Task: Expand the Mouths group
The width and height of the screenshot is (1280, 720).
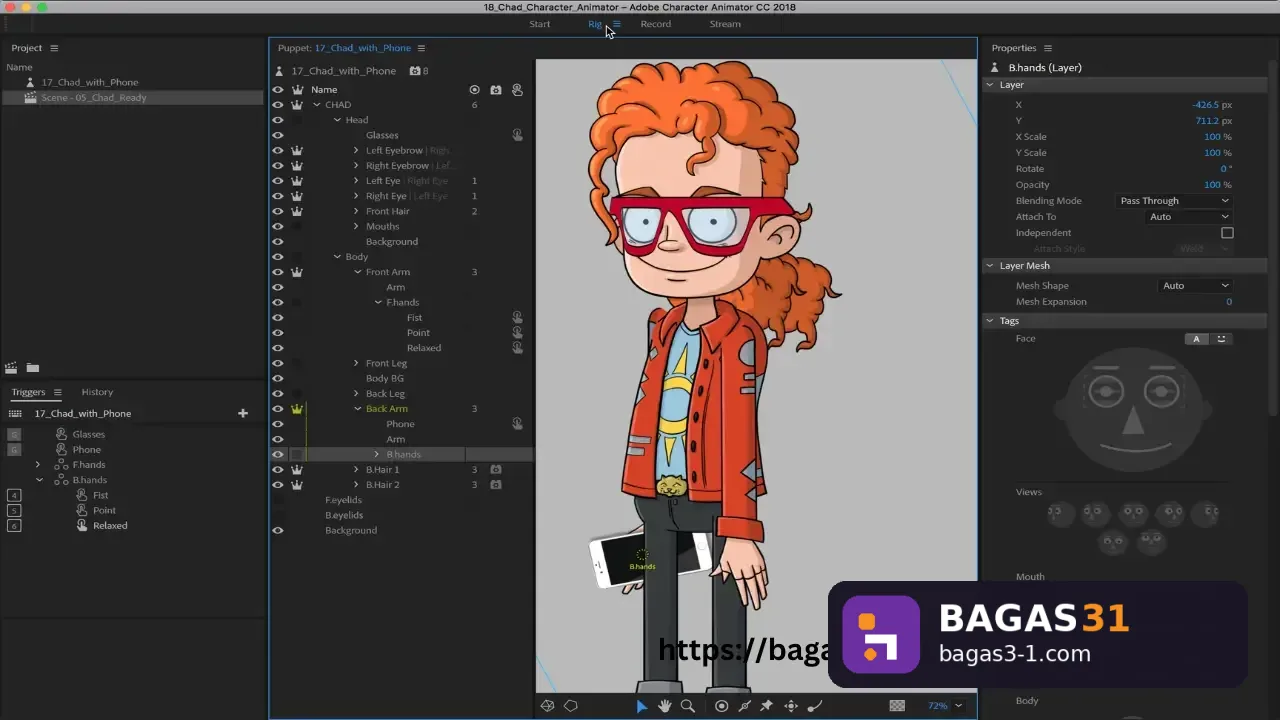Action: coord(356,226)
